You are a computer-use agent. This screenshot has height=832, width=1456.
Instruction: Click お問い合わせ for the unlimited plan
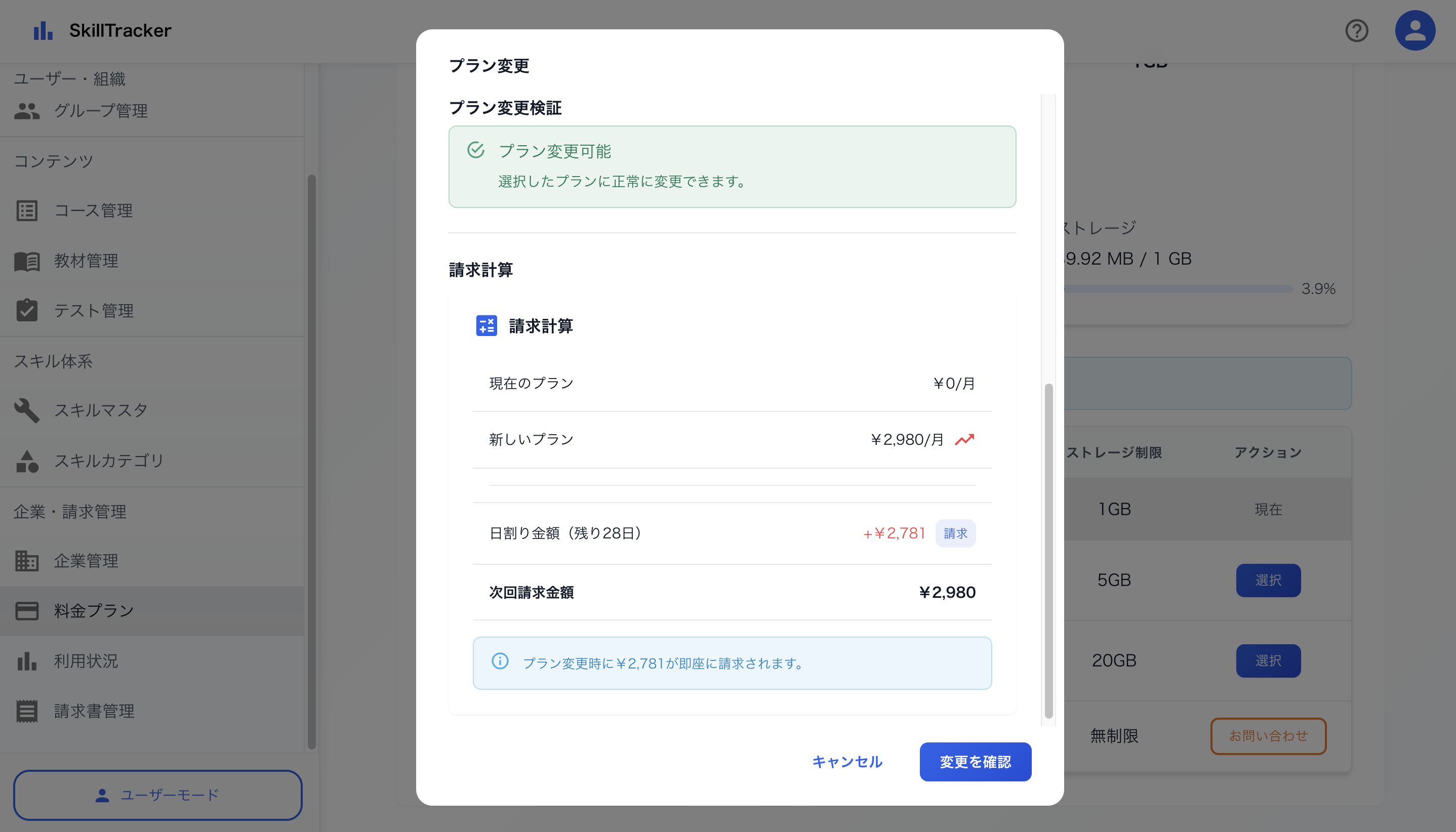[x=1268, y=736]
